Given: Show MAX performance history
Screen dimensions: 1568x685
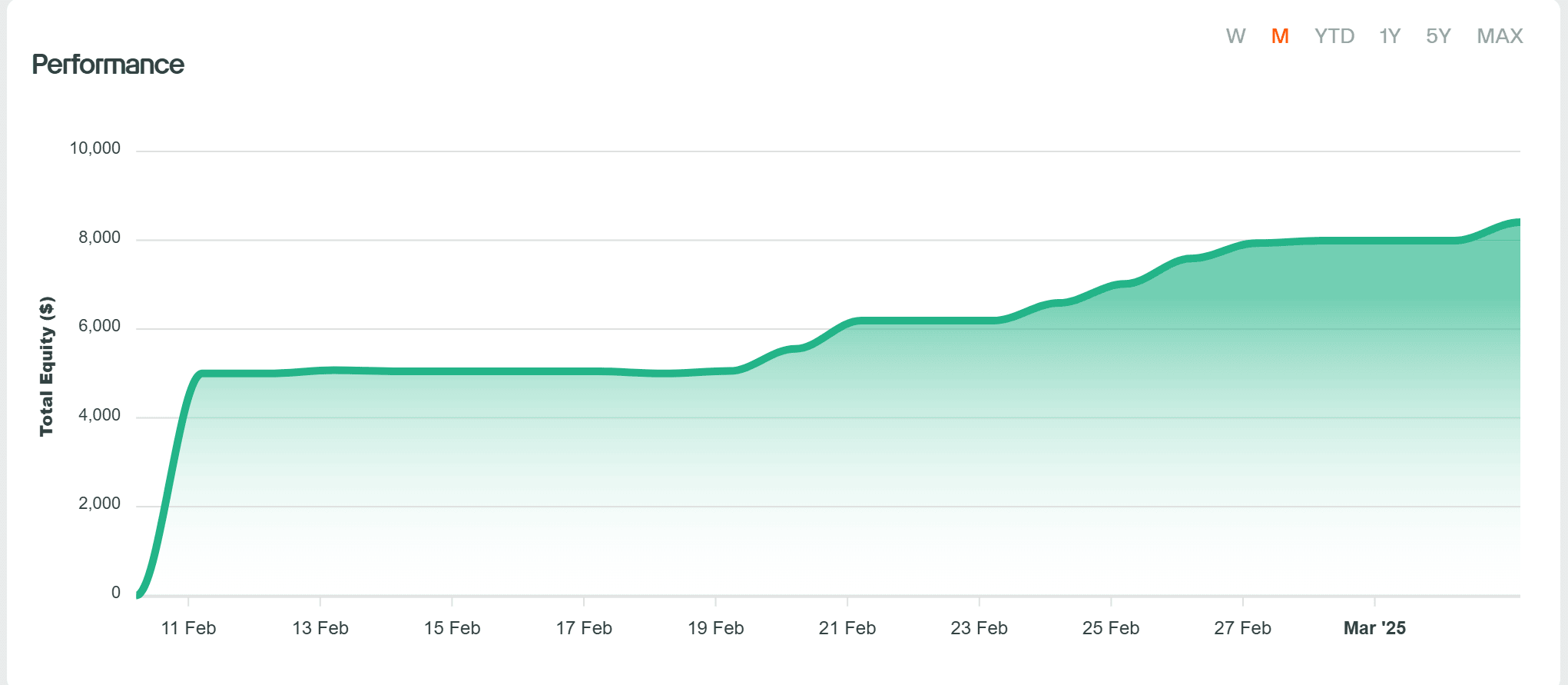Looking at the screenshot, I should (1500, 36).
